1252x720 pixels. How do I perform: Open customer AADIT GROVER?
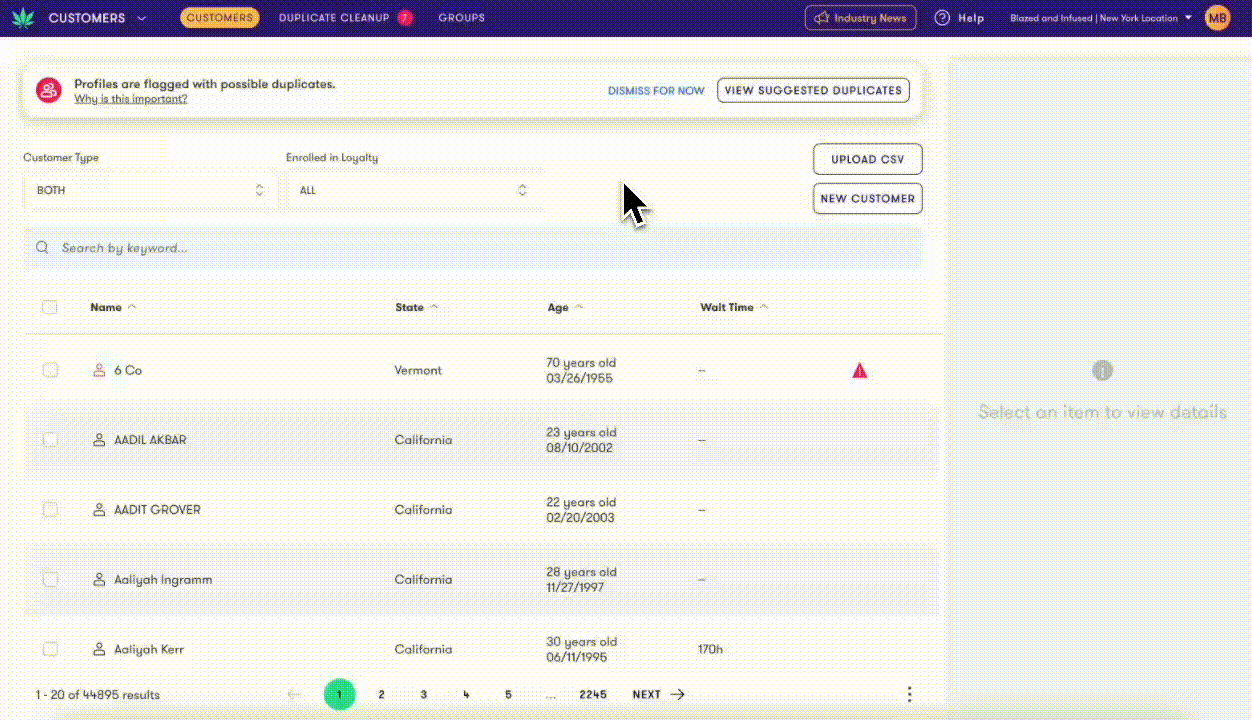click(x=157, y=510)
